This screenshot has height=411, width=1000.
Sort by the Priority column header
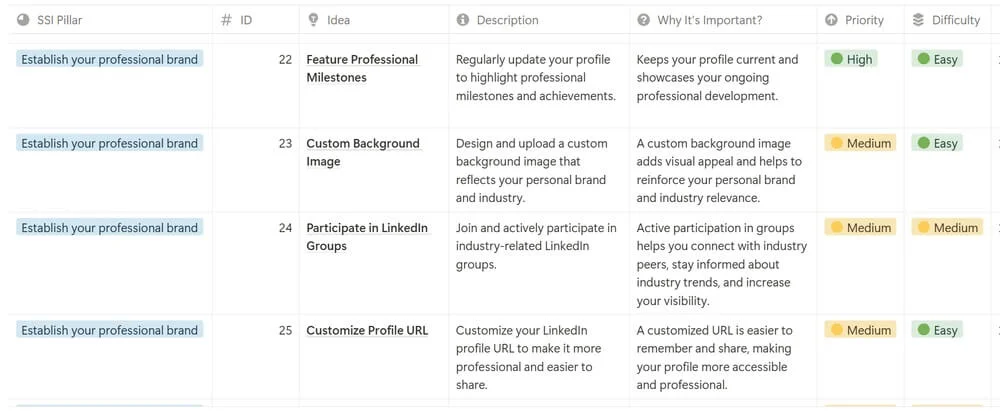(x=864, y=20)
